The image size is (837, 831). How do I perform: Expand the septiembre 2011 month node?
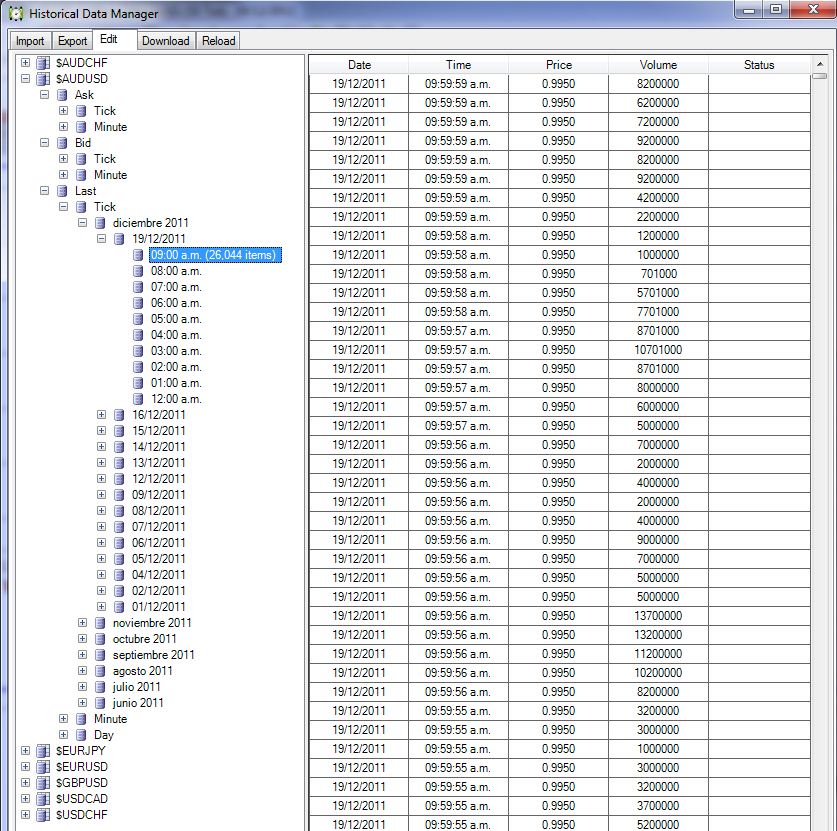[x=82, y=655]
